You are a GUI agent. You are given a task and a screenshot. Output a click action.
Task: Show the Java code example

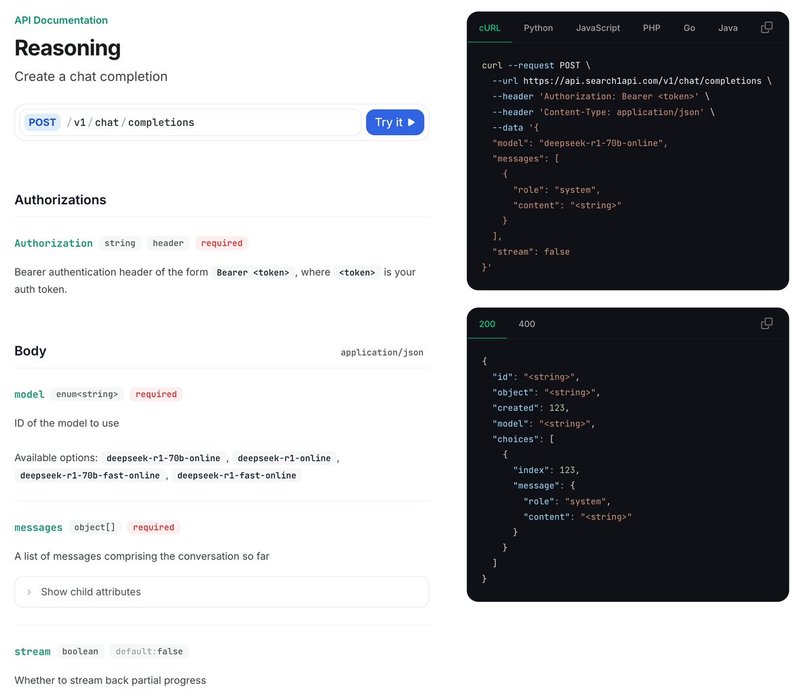click(x=728, y=28)
